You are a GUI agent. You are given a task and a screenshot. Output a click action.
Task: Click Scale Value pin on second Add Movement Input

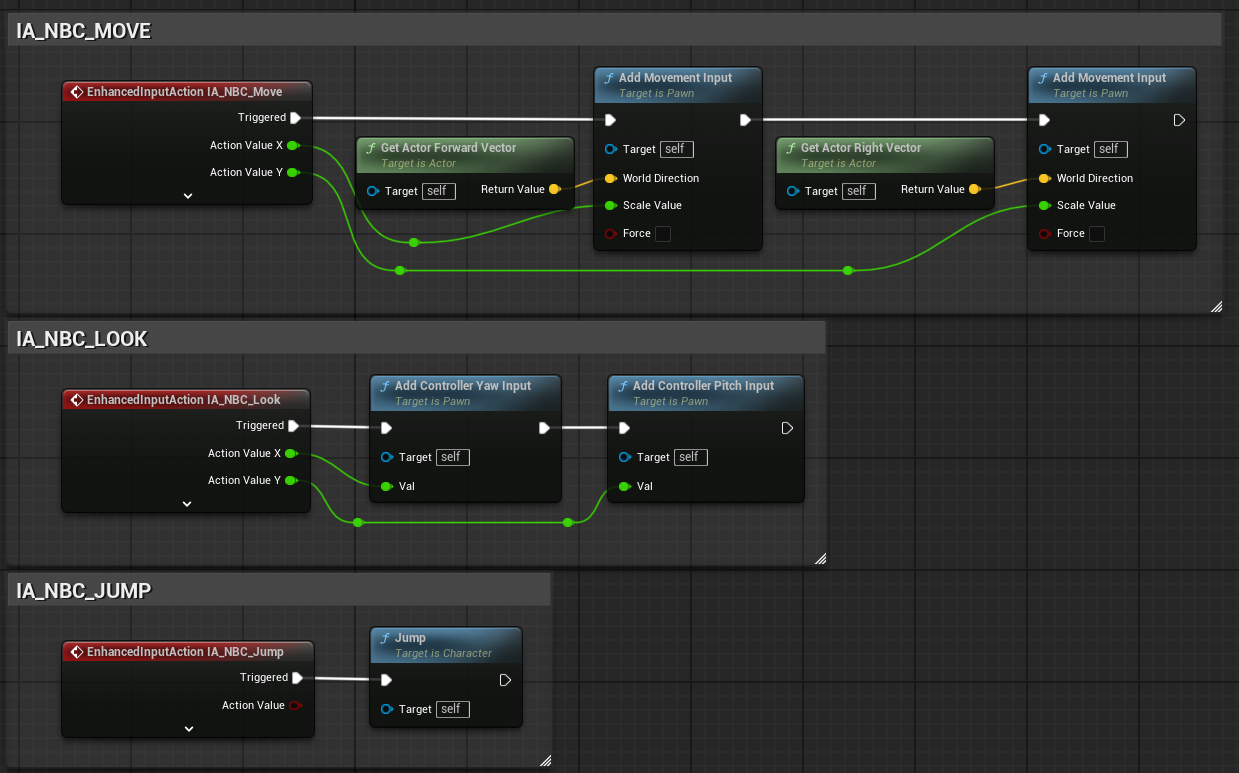[1044, 205]
